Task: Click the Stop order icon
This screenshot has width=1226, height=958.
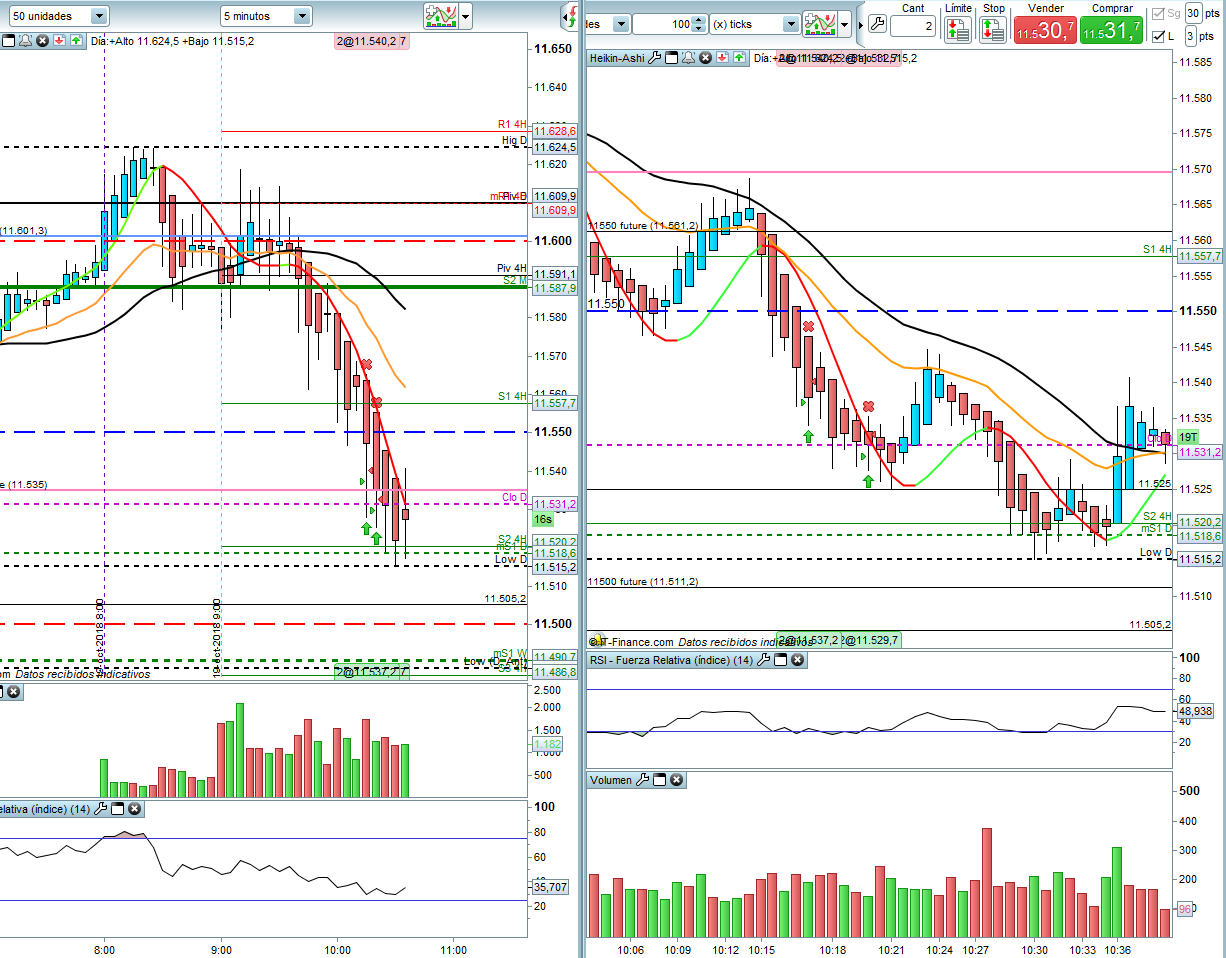Action: pyautogui.click(x=993, y=29)
